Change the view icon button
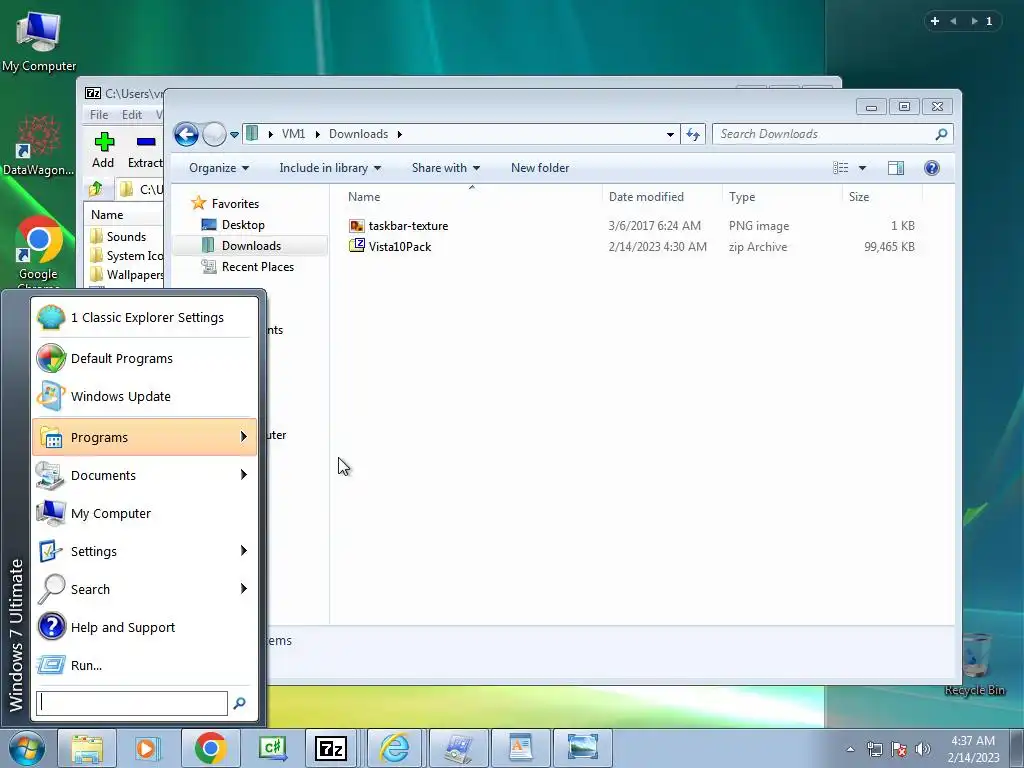Screen dimensions: 1024x768 [x=840, y=168]
